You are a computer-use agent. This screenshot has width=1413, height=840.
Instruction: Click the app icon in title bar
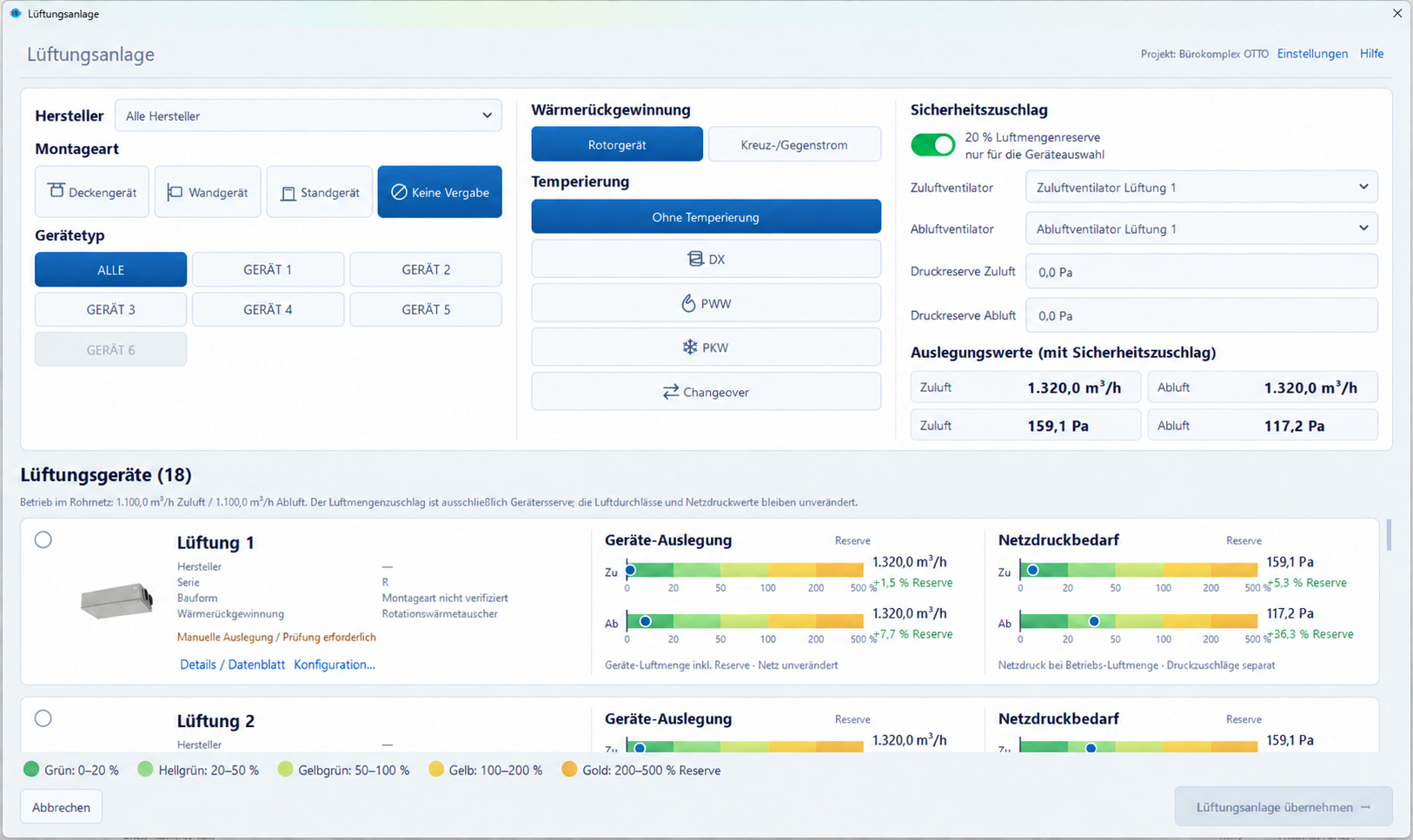(16, 14)
